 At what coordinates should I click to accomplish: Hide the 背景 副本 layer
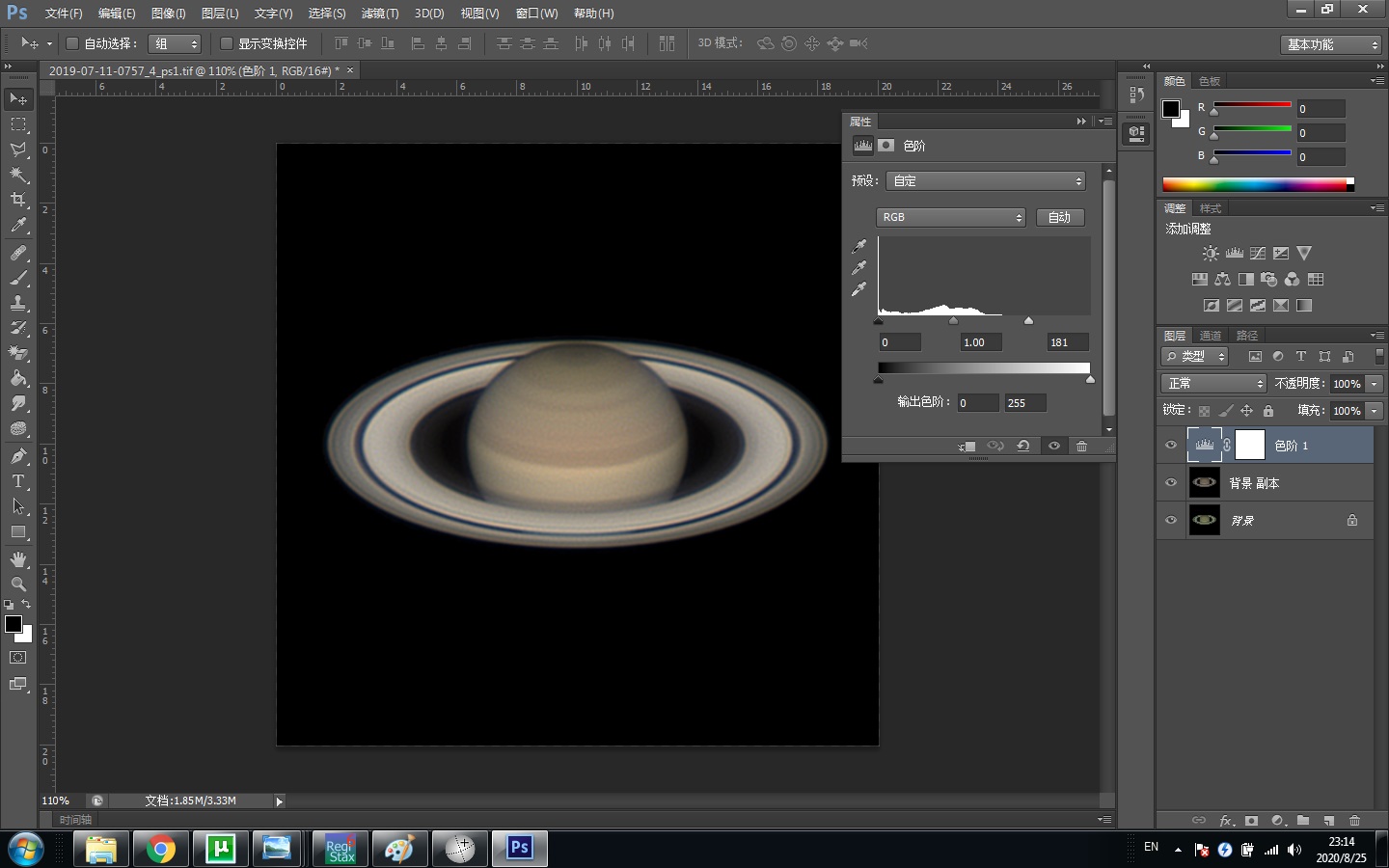[1171, 483]
